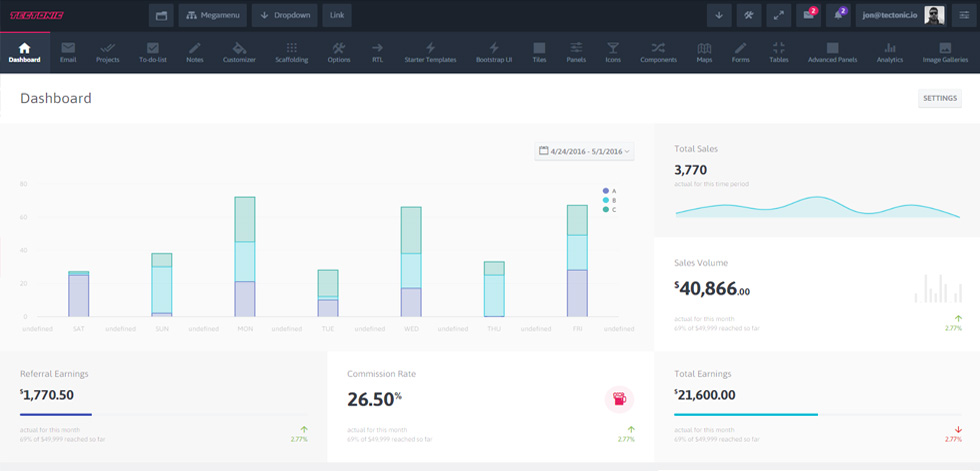This screenshot has width=980, height=471.
Task: Click the user avatar photo
Action: (934, 16)
